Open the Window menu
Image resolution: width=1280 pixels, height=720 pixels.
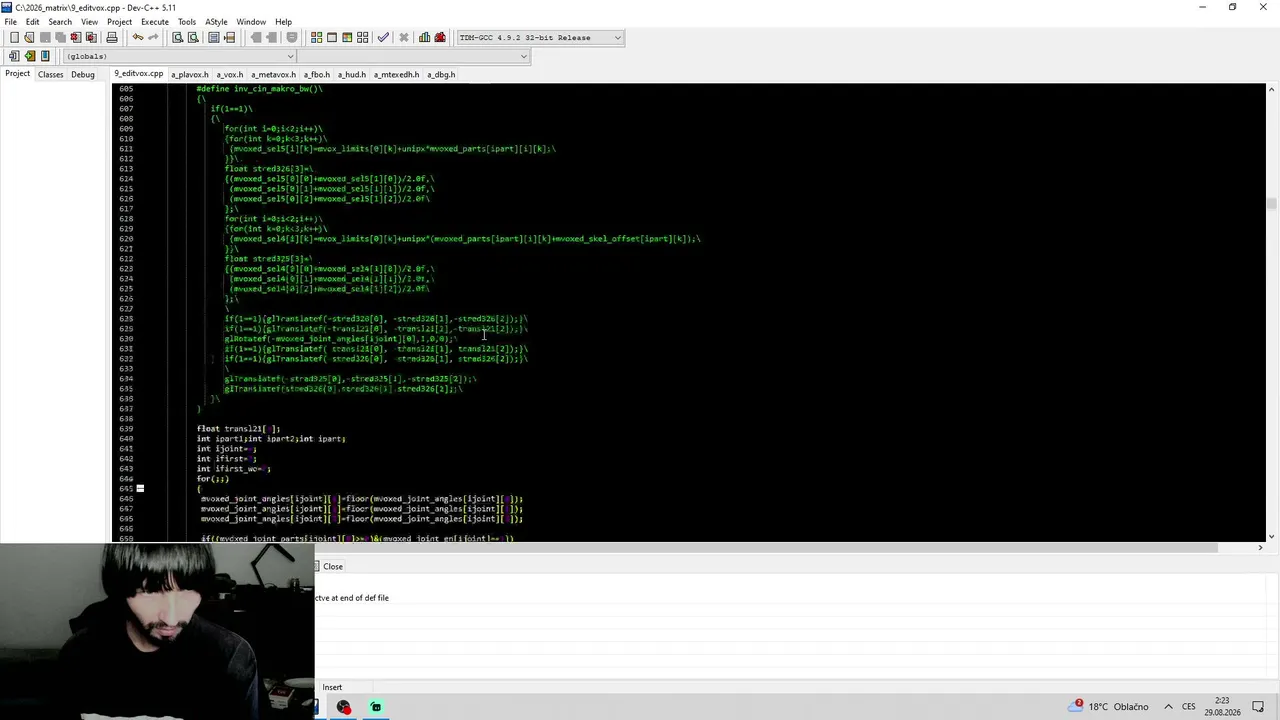tap(251, 22)
